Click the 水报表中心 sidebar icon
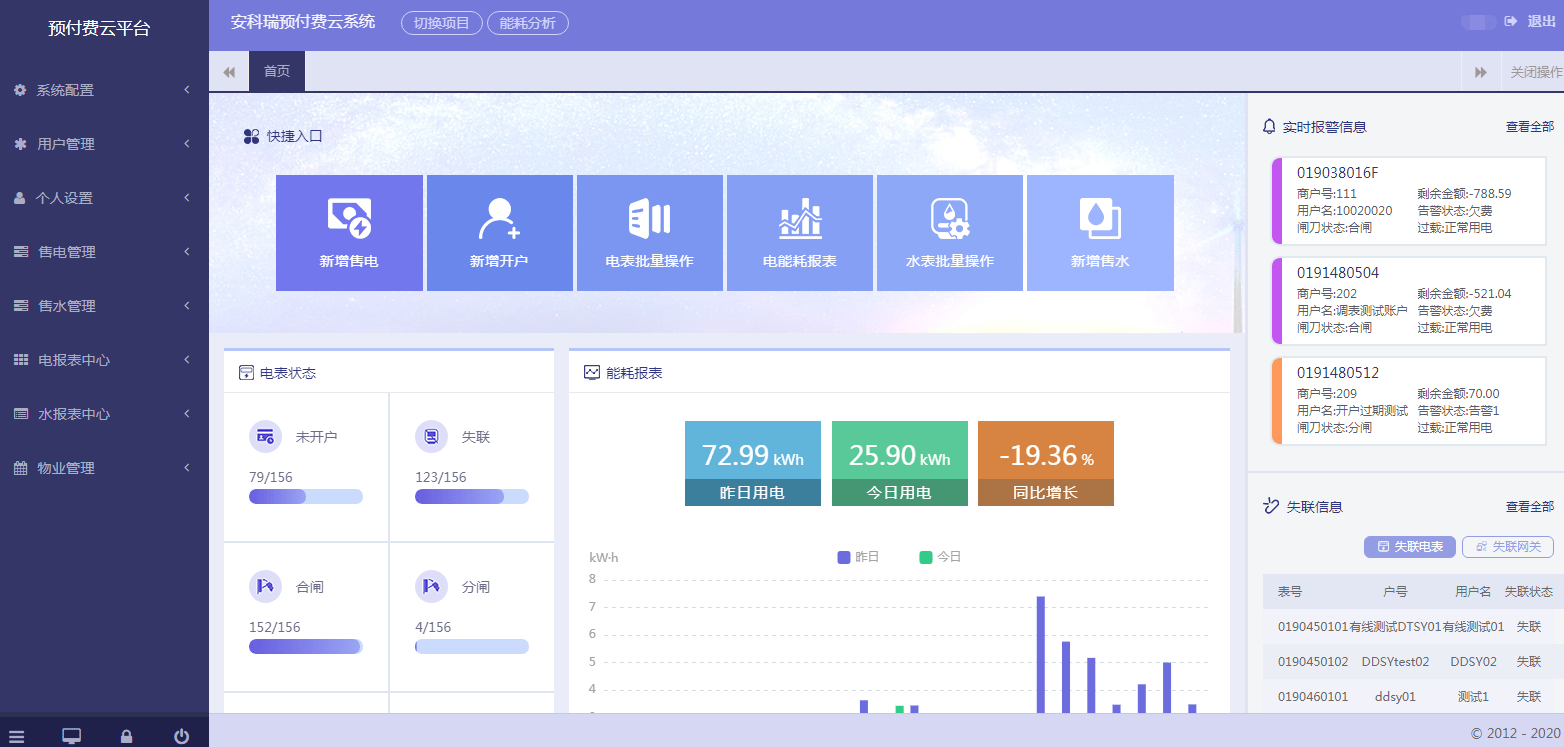Image resolution: width=1564 pixels, height=747 pixels. coord(20,414)
